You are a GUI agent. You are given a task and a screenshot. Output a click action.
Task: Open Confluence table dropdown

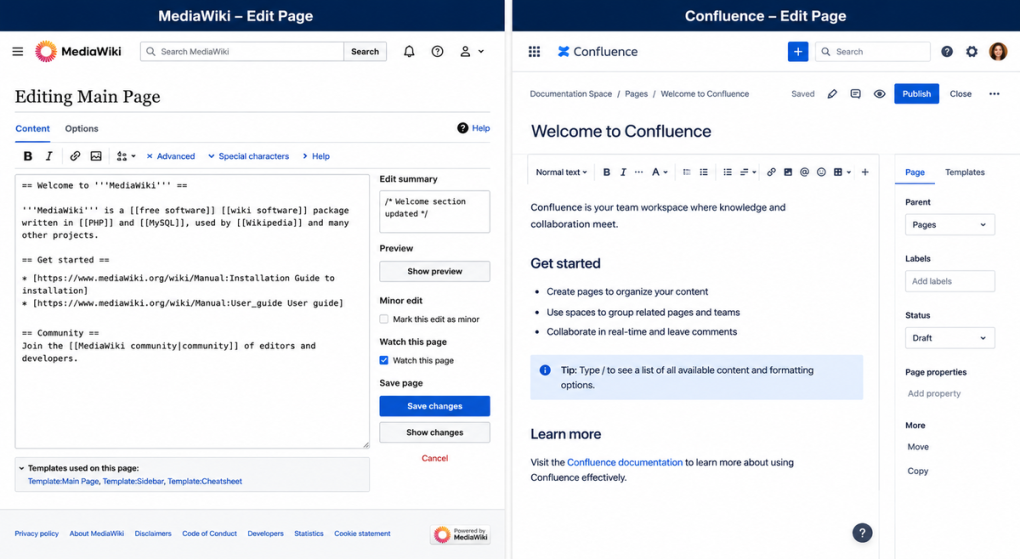[842, 172]
